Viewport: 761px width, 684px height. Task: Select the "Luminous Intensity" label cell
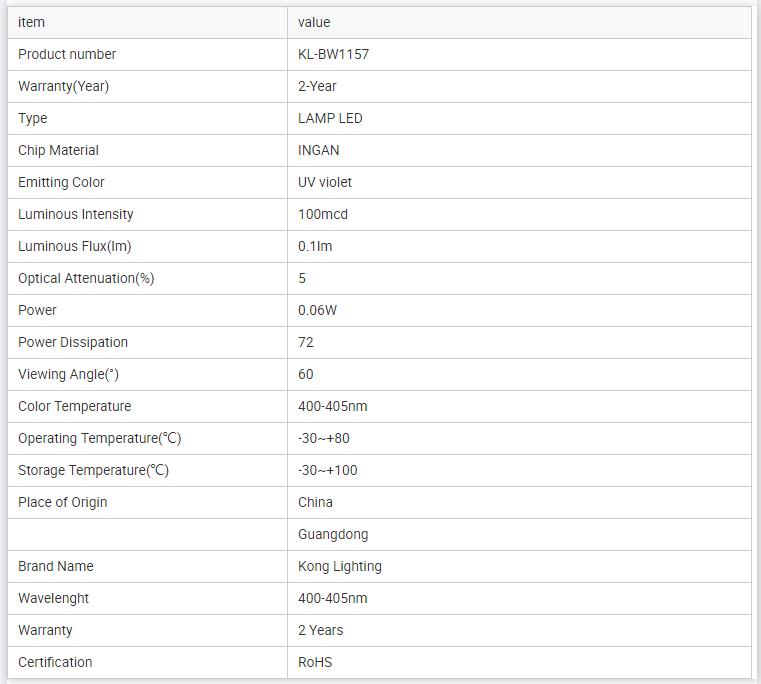pyautogui.click(x=75, y=214)
